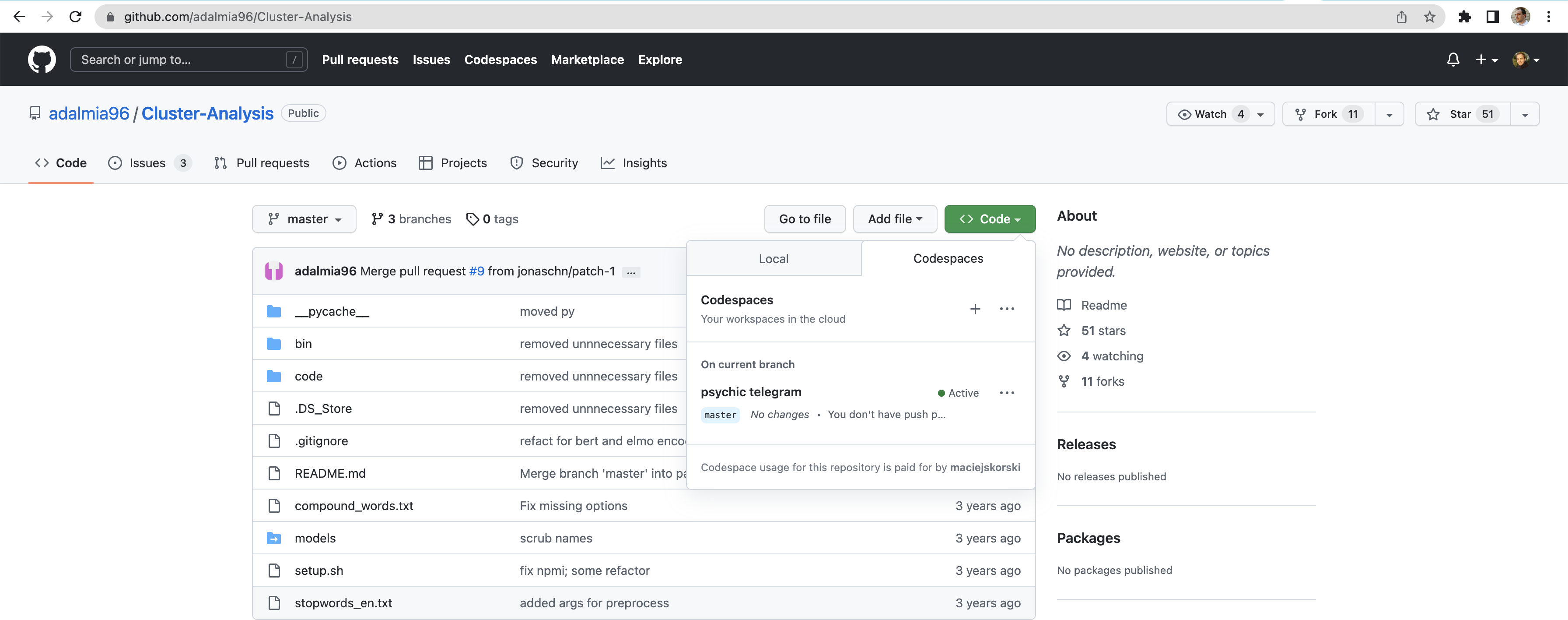Viewport: 1568px width, 620px height.
Task: Open pull request #9 link
Action: pyautogui.click(x=476, y=271)
